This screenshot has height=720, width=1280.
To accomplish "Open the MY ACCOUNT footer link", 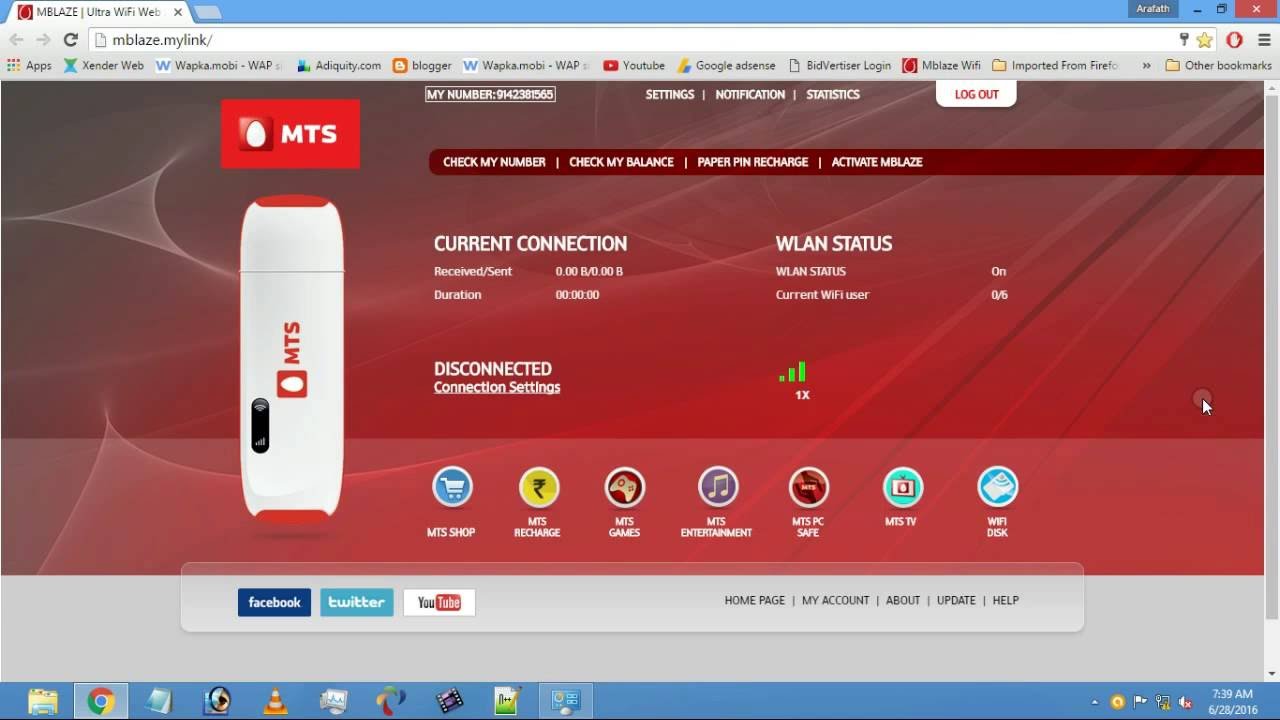I will coord(835,600).
